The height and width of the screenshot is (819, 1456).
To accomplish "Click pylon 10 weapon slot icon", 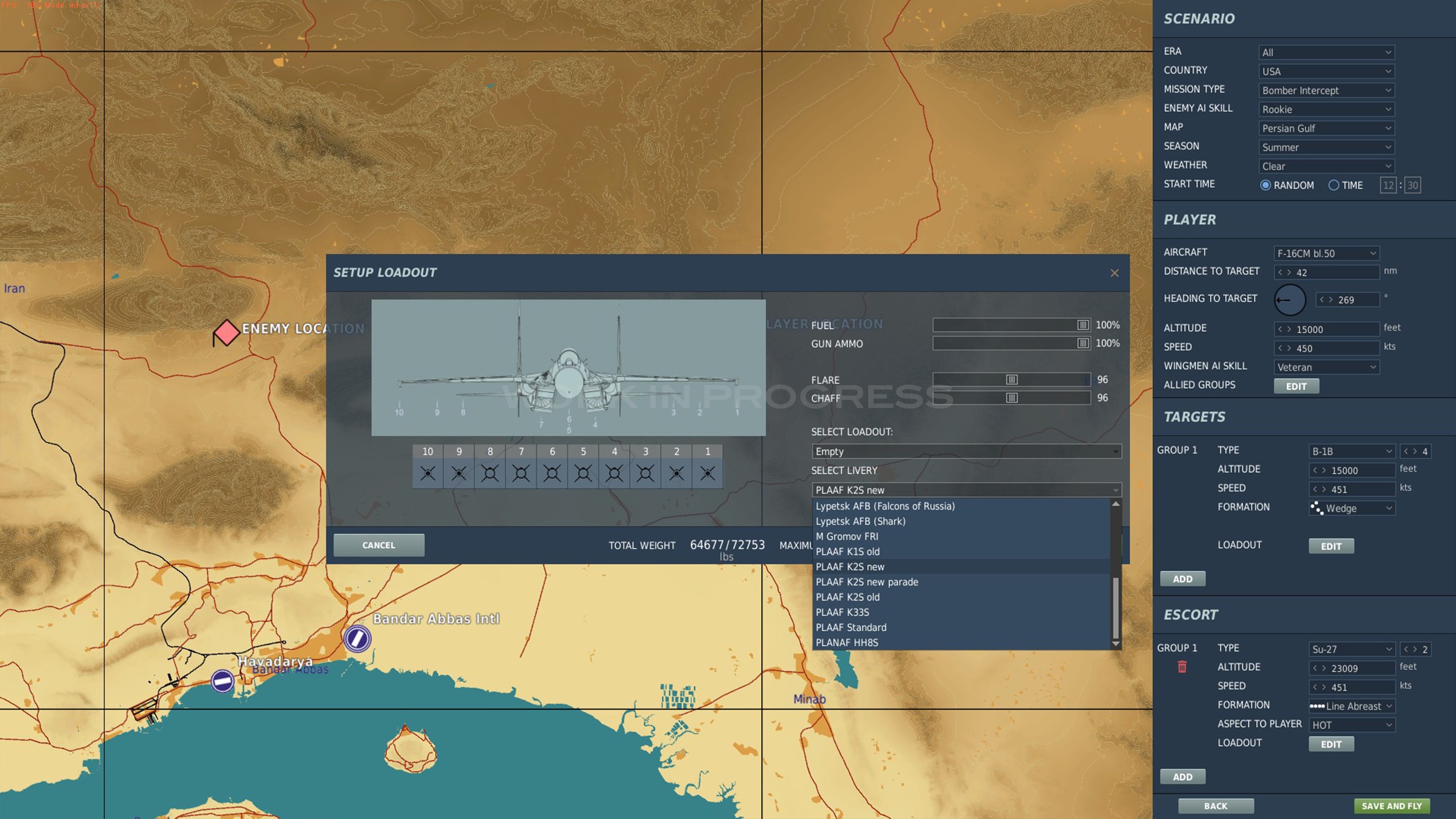I will (427, 473).
